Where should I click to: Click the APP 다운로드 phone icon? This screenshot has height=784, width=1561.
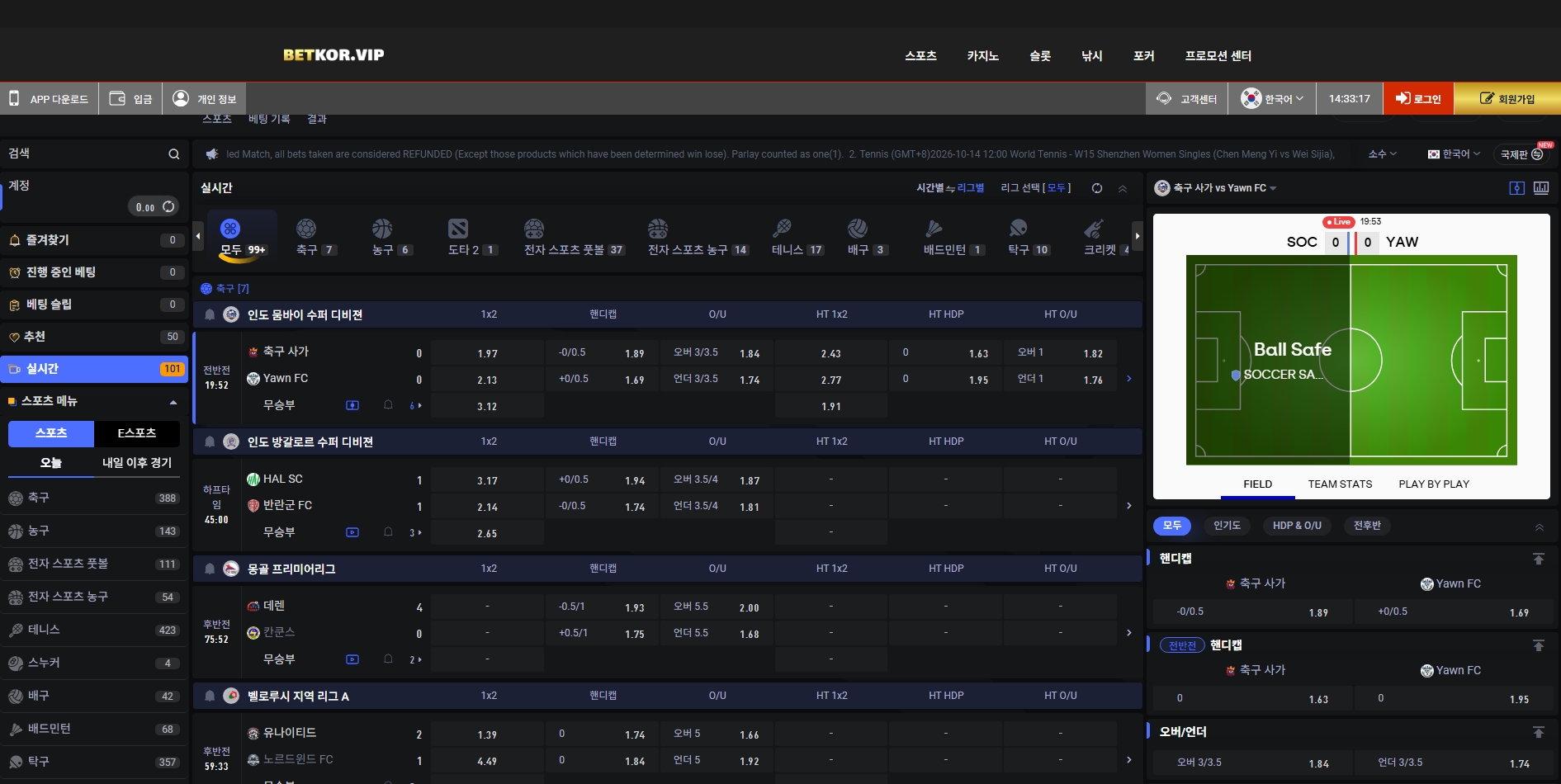pos(14,98)
